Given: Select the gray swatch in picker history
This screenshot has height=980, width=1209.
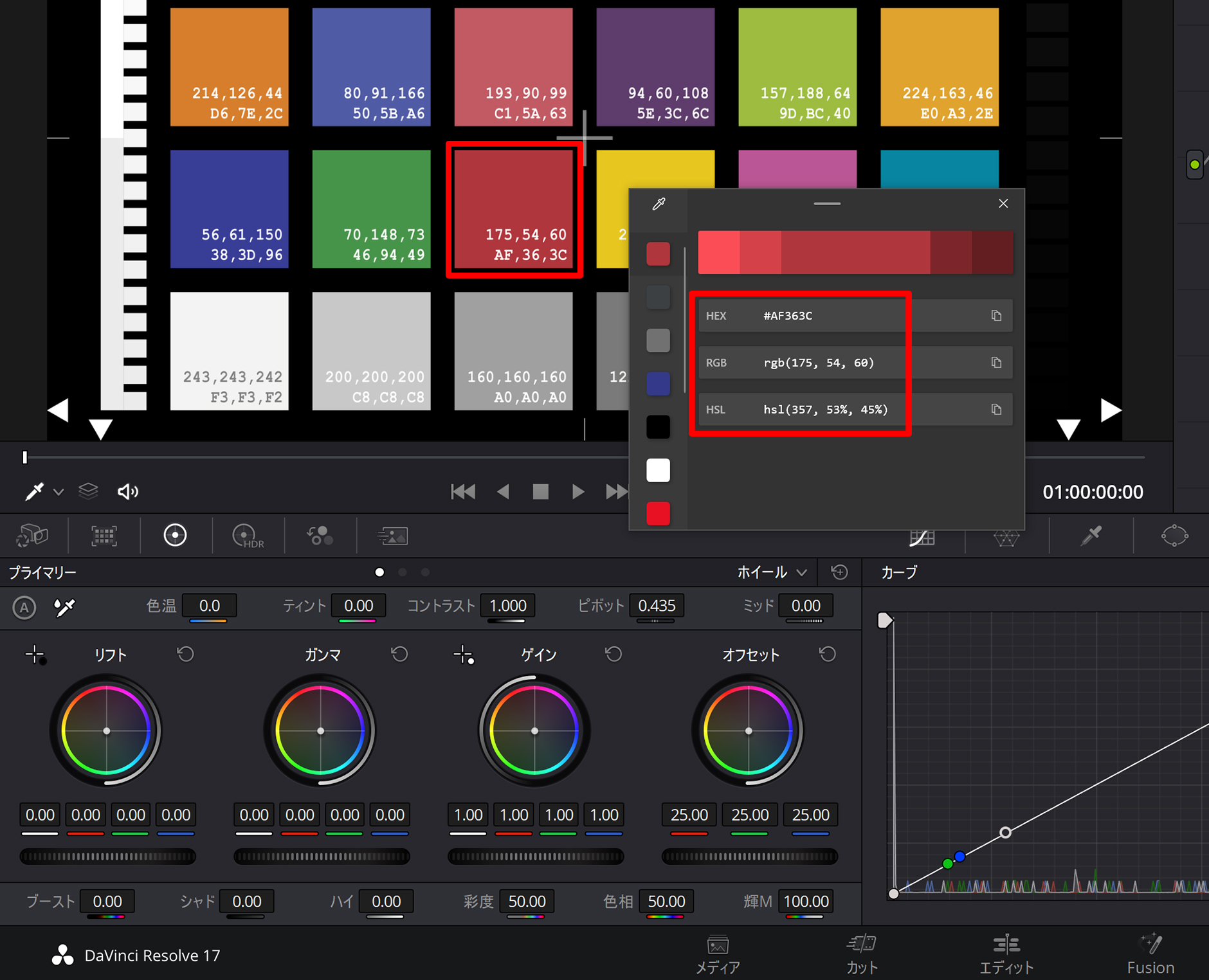Looking at the screenshot, I should pos(658,340).
